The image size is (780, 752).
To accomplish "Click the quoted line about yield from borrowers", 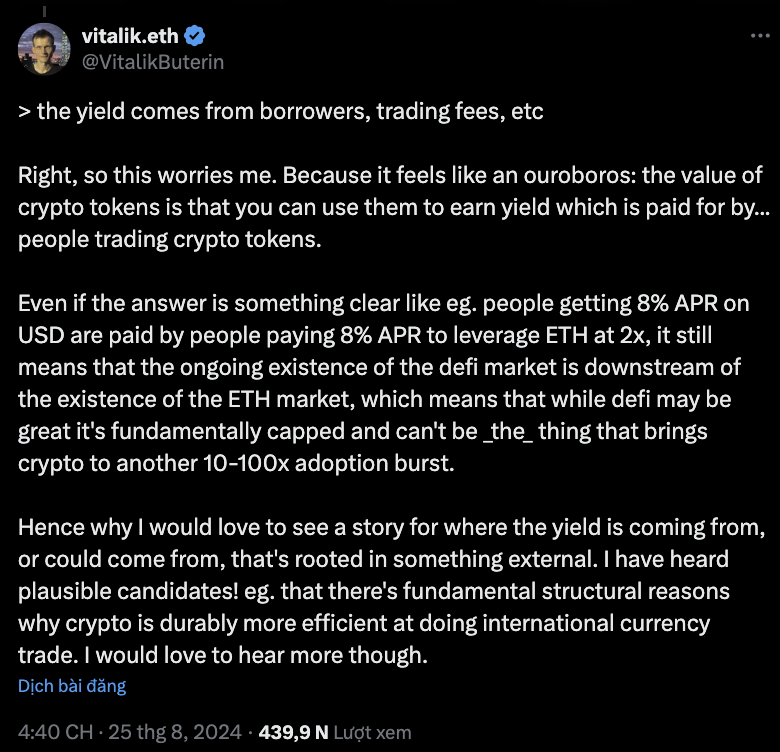I will tap(281, 111).
